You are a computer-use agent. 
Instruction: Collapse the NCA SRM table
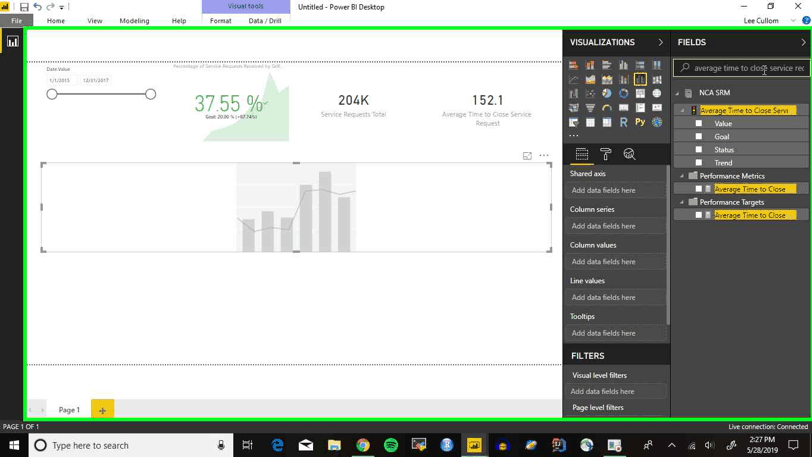(x=677, y=93)
